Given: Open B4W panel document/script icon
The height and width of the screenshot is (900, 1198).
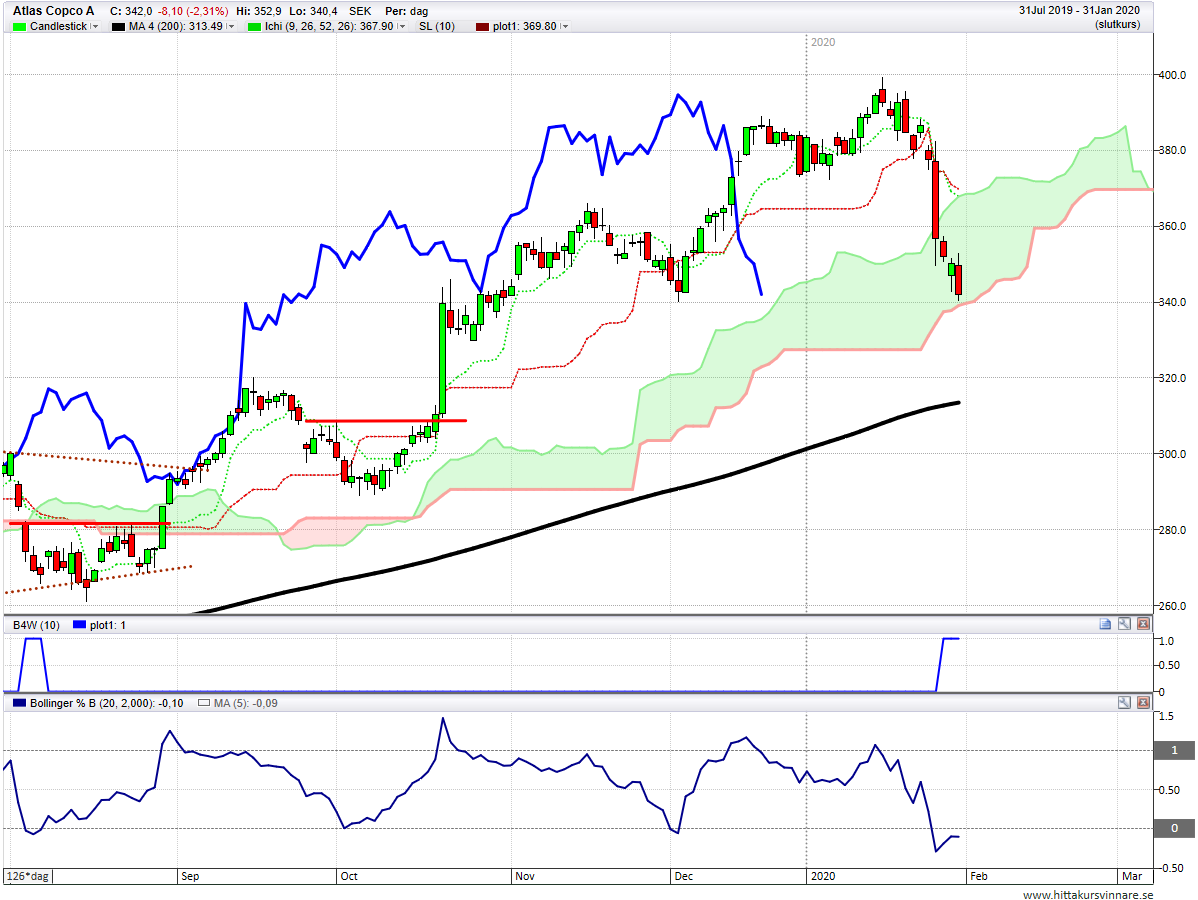Looking at the screenshot, I should coord(1105,624).
